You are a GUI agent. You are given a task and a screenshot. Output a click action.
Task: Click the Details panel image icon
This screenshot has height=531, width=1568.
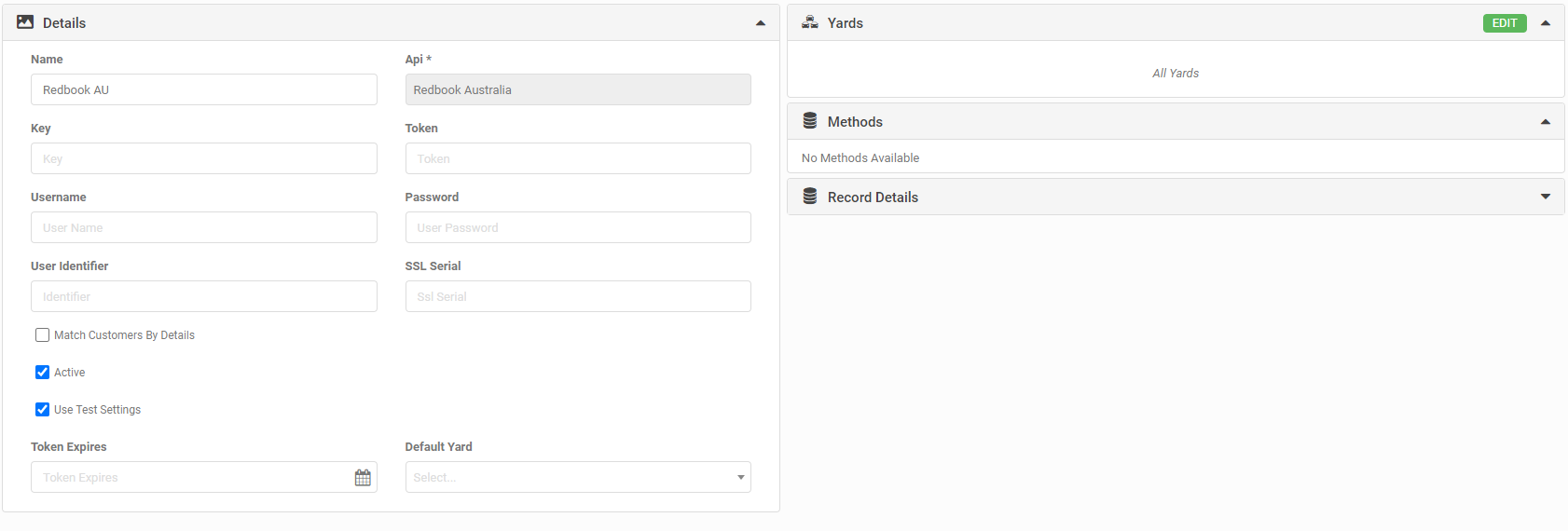25,22
